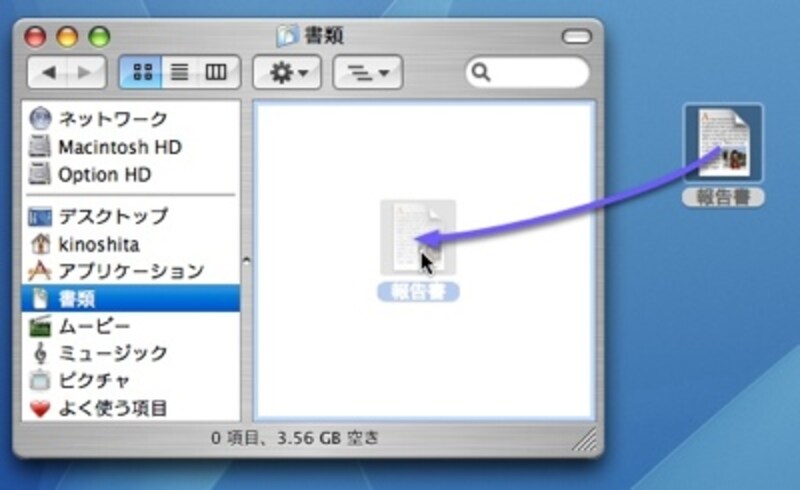Click the 書類 folder proxy icon in the title bar

click(287, 36)
